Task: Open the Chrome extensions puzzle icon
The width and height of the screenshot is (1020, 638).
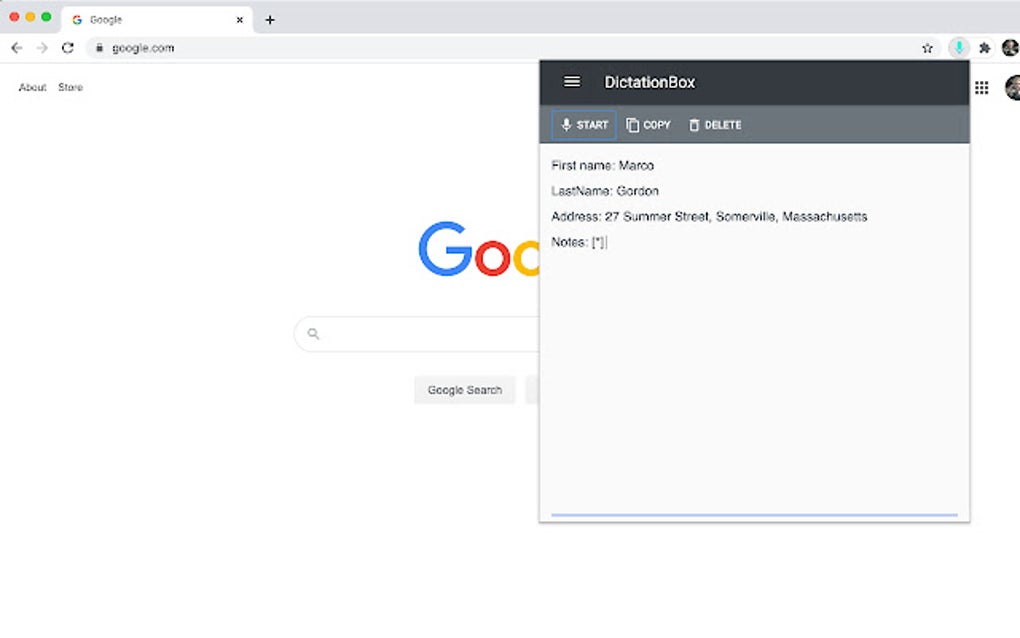Action: [984, 48]
